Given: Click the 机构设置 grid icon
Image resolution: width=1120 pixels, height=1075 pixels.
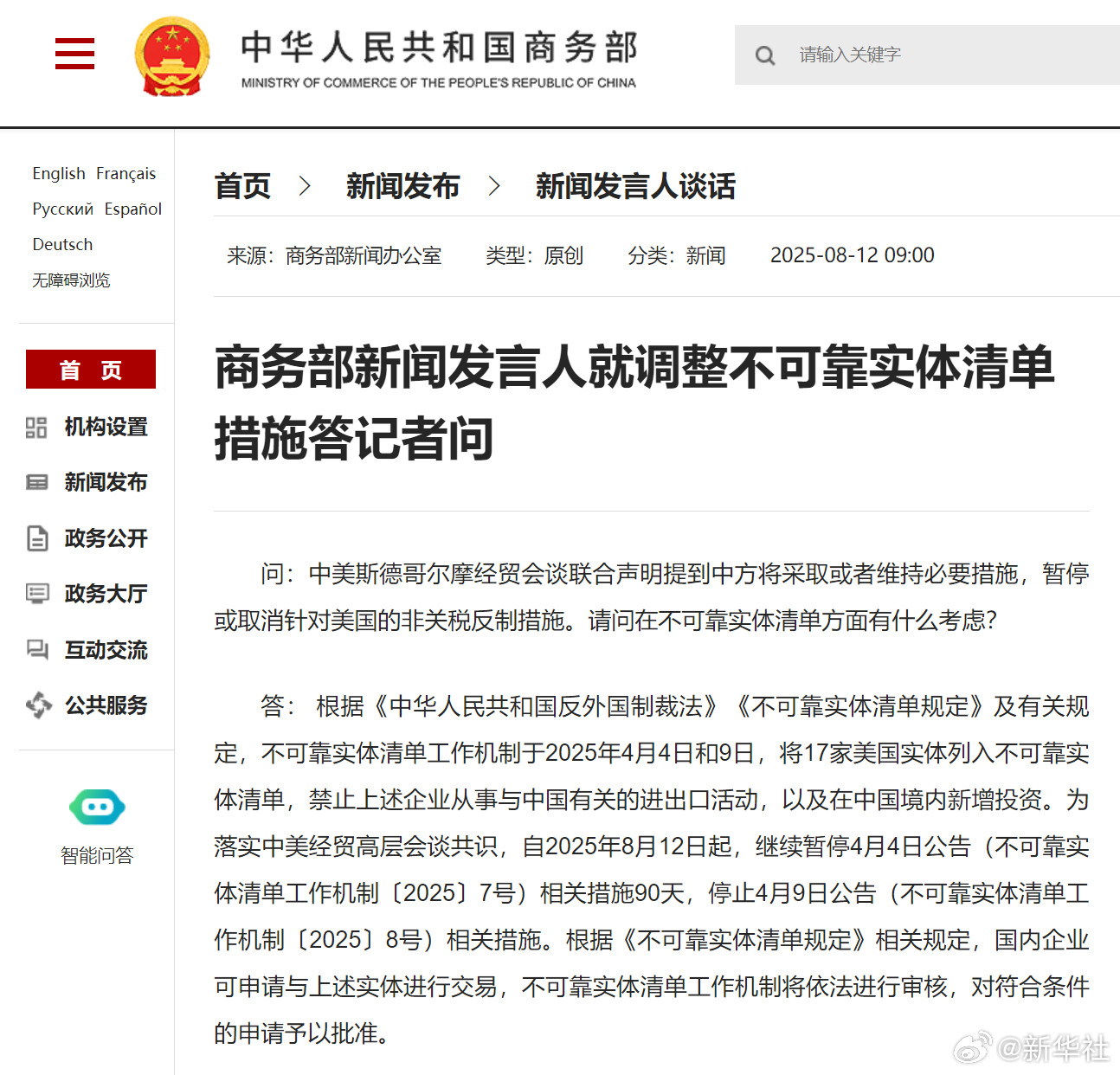Looking at the screenshot, I should point(36,427).
